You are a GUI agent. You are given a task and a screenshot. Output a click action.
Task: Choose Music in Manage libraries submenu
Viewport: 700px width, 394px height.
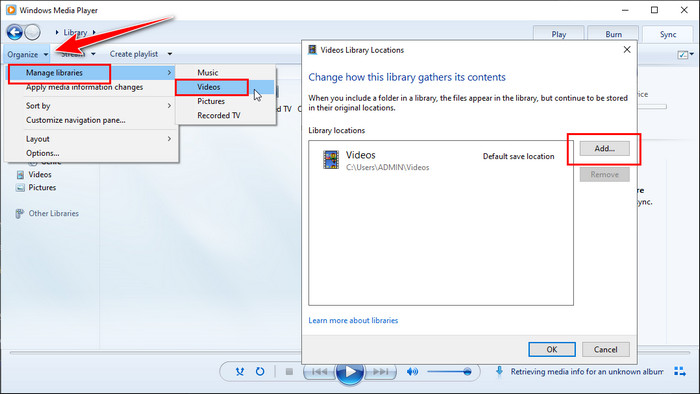[x=225, y=72]
